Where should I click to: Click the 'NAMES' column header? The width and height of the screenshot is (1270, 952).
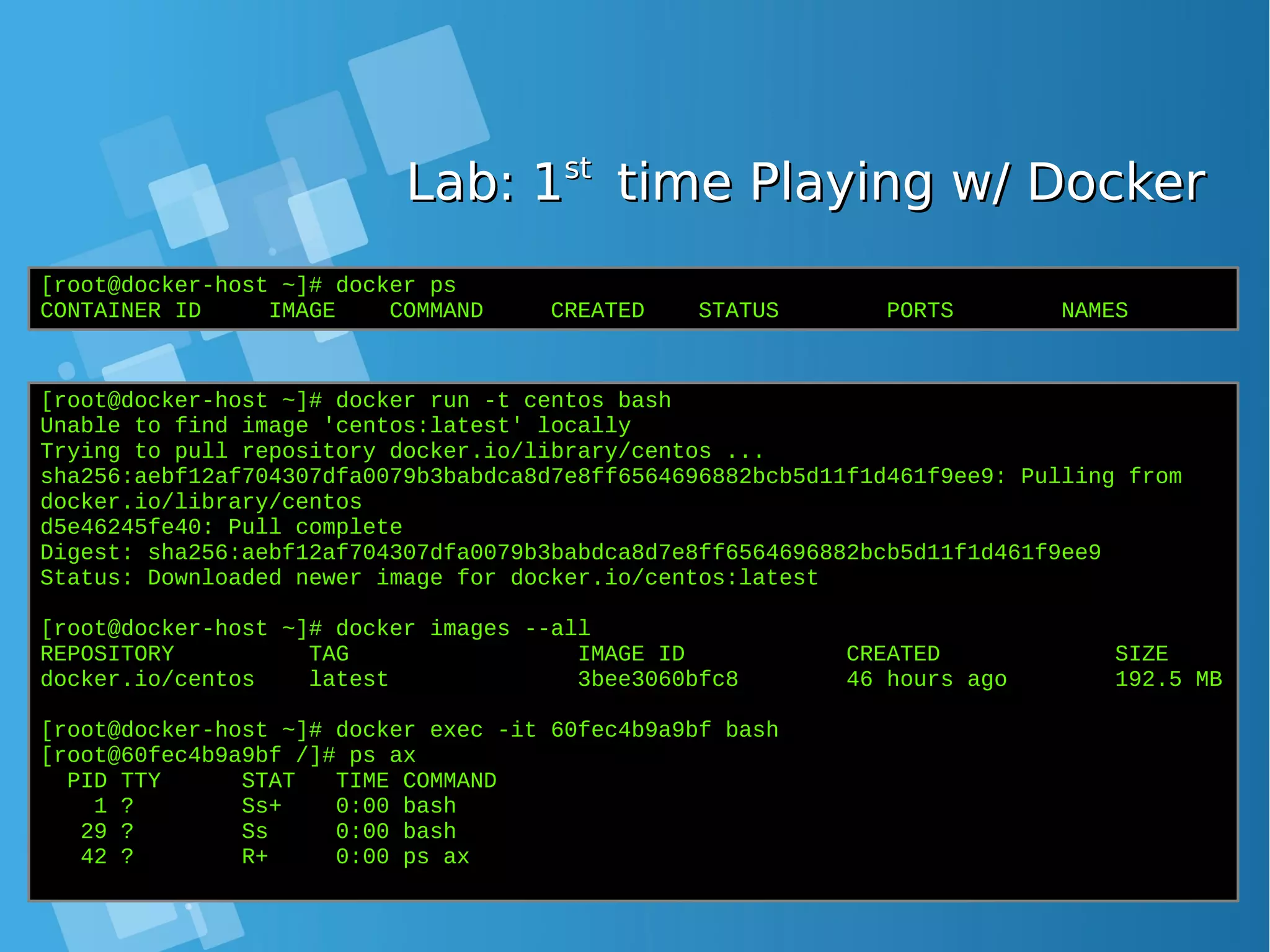[x=1095, y=310]
